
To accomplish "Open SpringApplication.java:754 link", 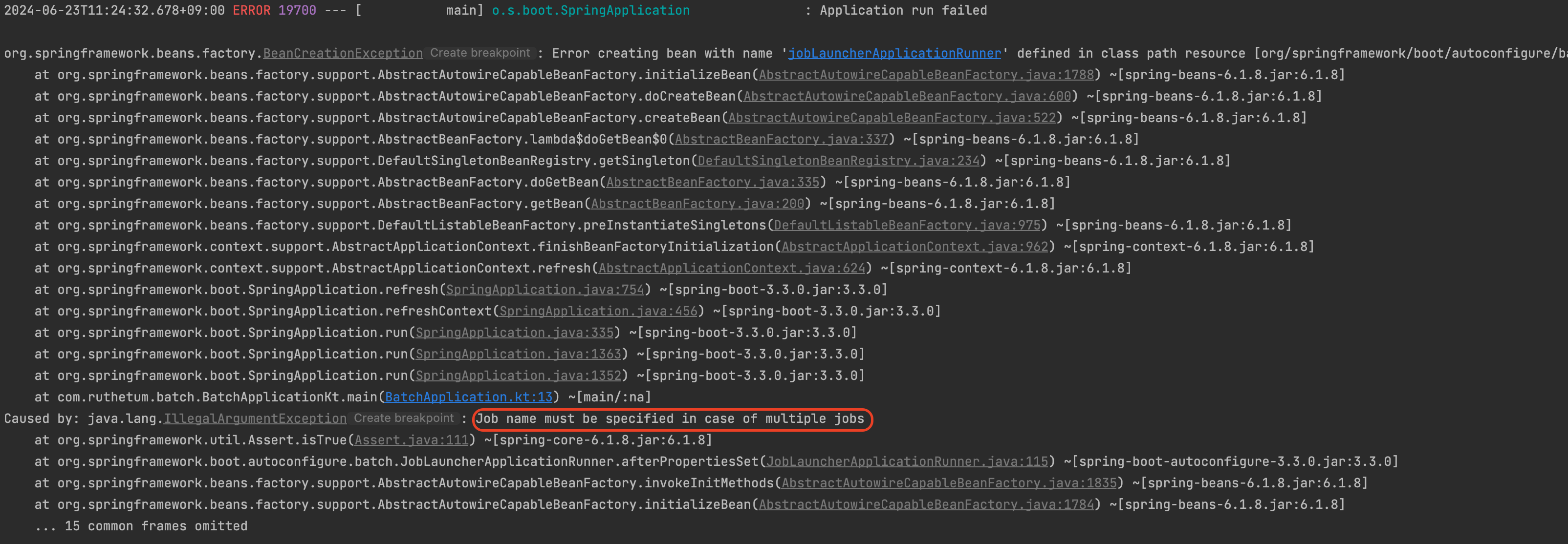I will pyautogui.click(x=545, y=289).
